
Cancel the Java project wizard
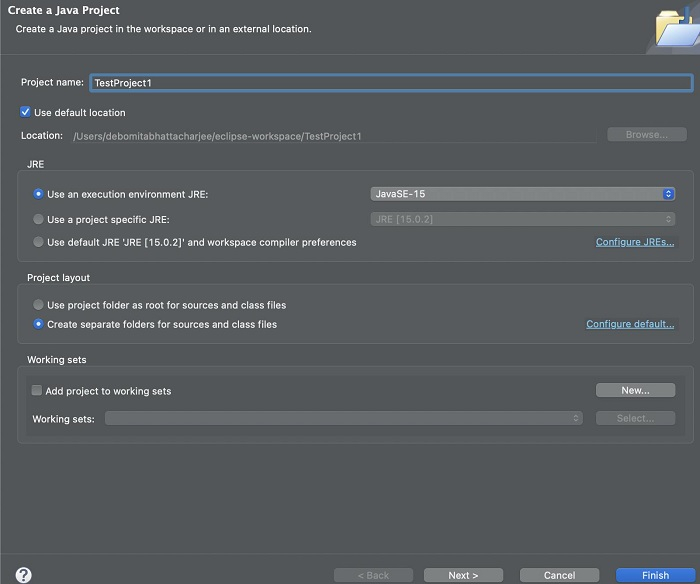tap(559, 575)
